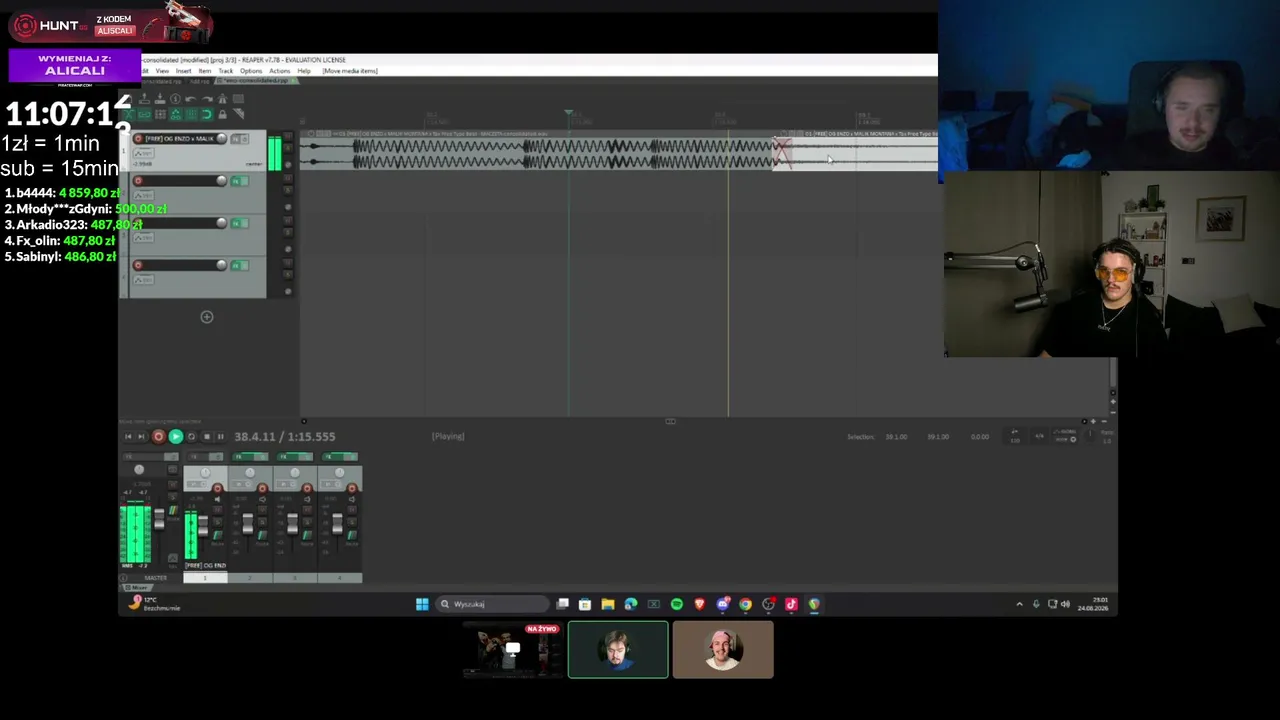Open Spotify from the taskbar

(677, 604)
